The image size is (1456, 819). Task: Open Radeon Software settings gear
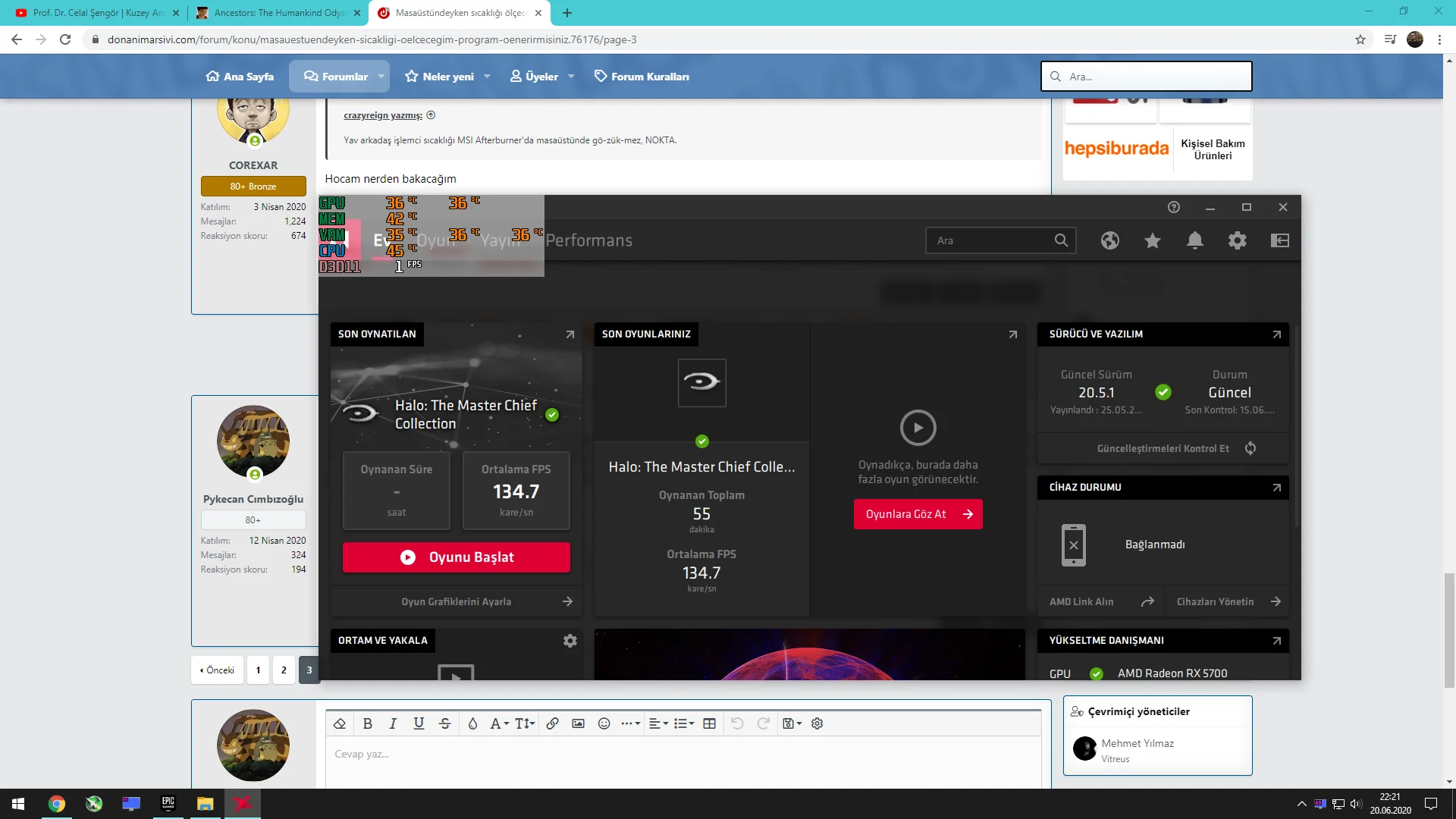1238,240
